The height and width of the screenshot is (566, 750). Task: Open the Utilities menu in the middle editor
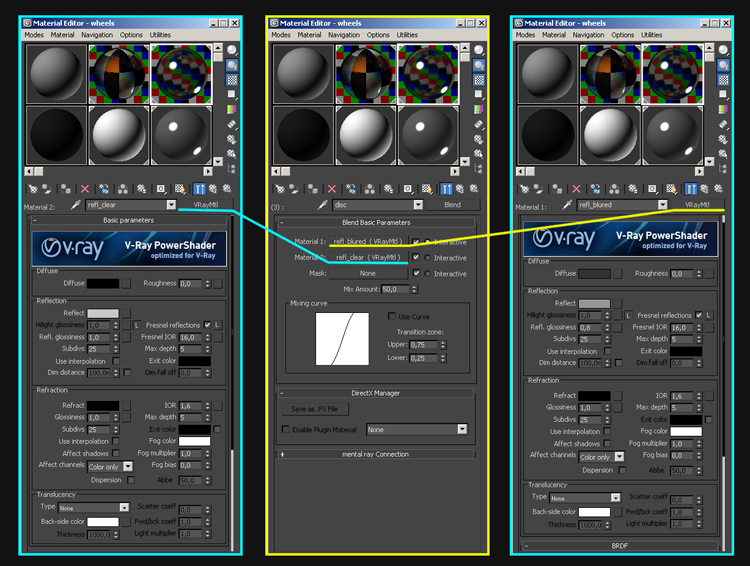(407, 35)
